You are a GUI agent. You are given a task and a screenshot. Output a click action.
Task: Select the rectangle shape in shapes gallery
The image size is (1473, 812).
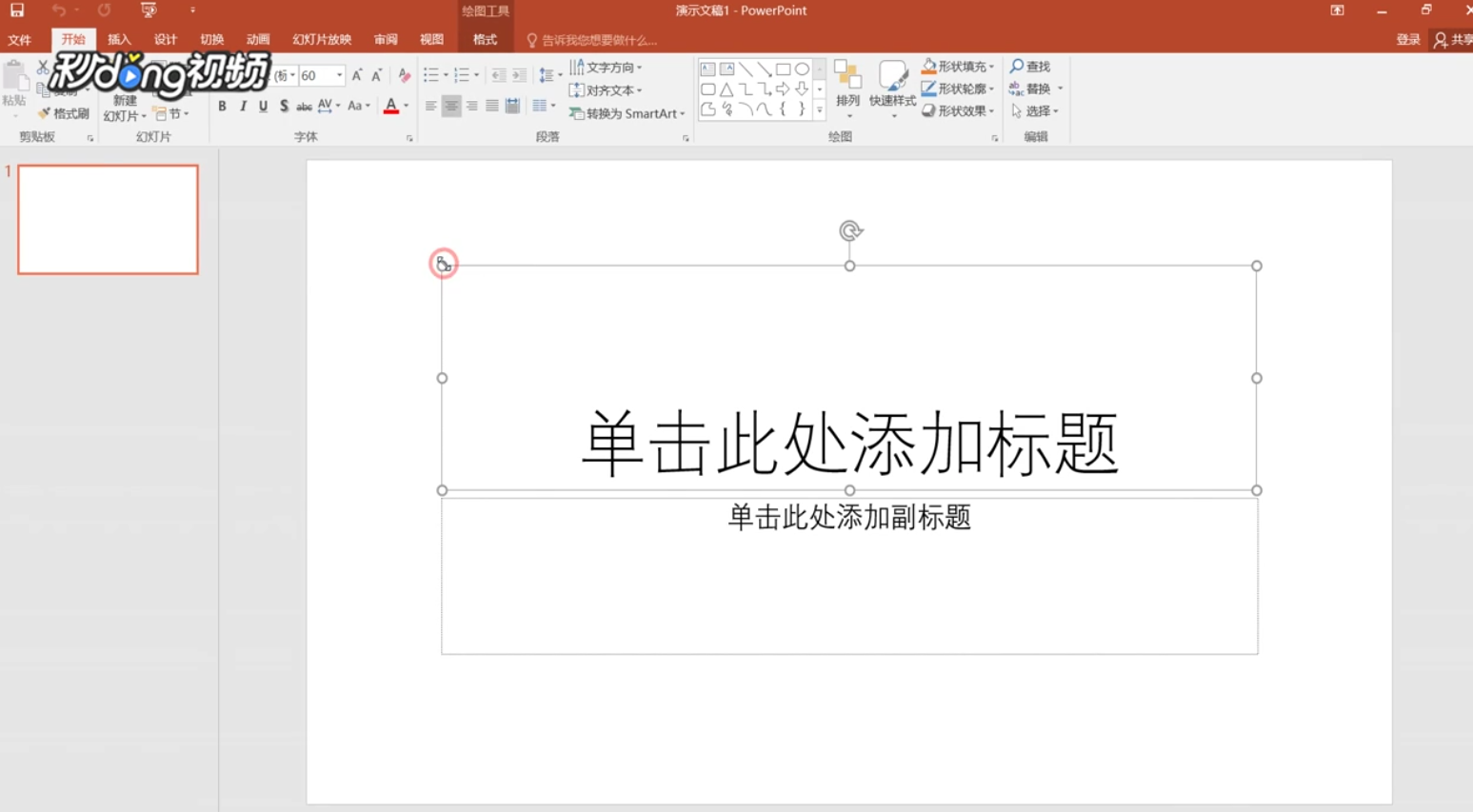(783, 69)
